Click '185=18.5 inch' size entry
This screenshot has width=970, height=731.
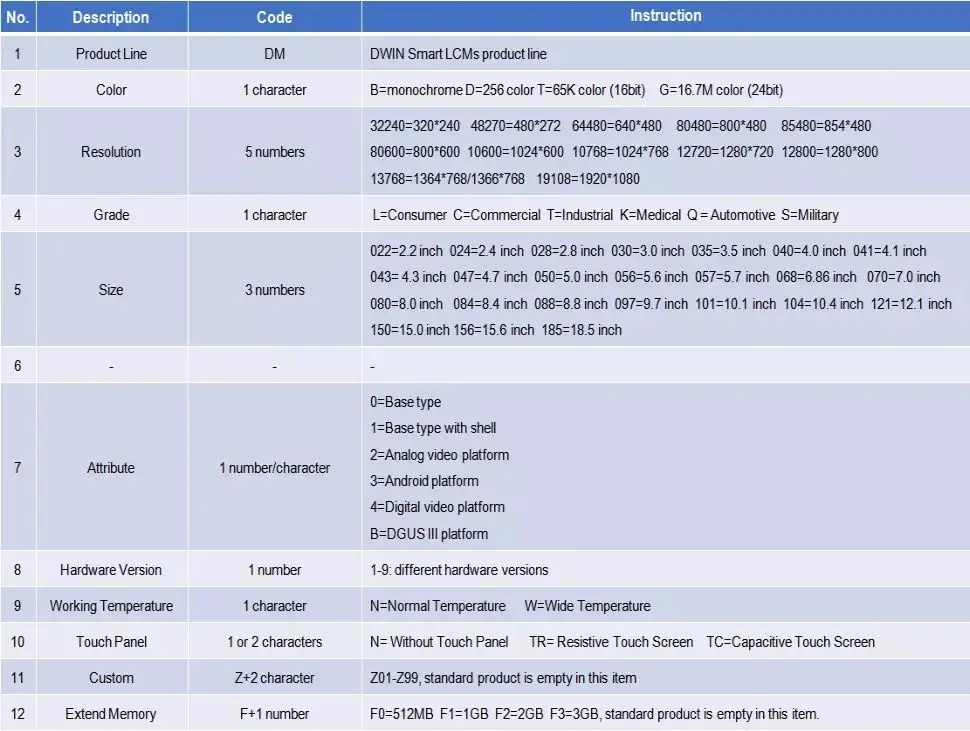point(582,330)
